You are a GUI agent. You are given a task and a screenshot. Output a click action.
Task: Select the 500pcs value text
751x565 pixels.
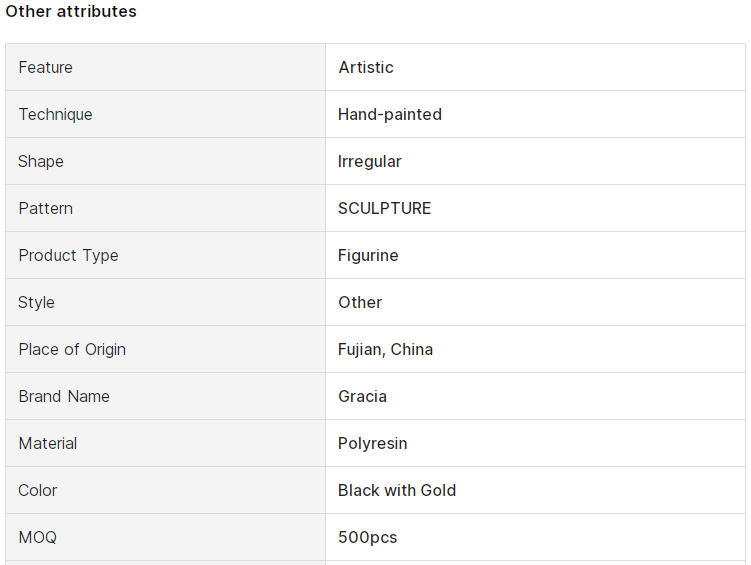[368, 537]
